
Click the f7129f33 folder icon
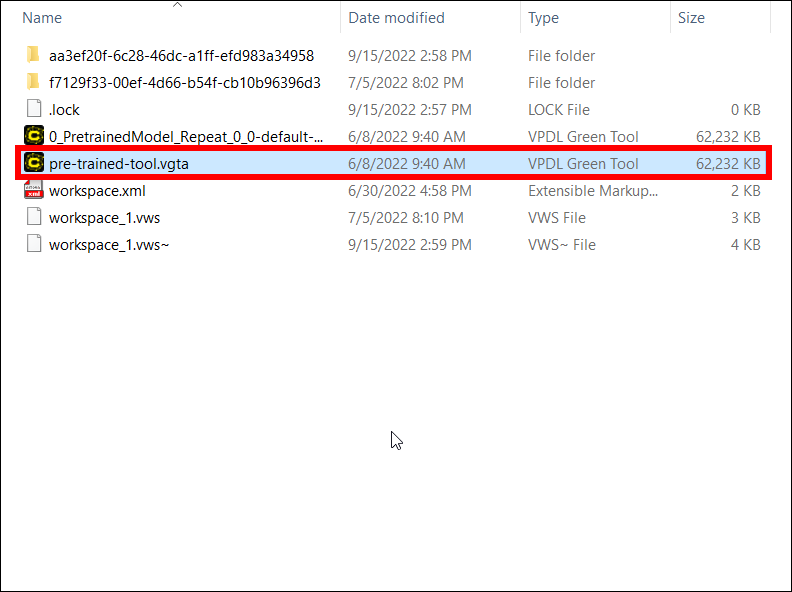[x=33, y=83]
